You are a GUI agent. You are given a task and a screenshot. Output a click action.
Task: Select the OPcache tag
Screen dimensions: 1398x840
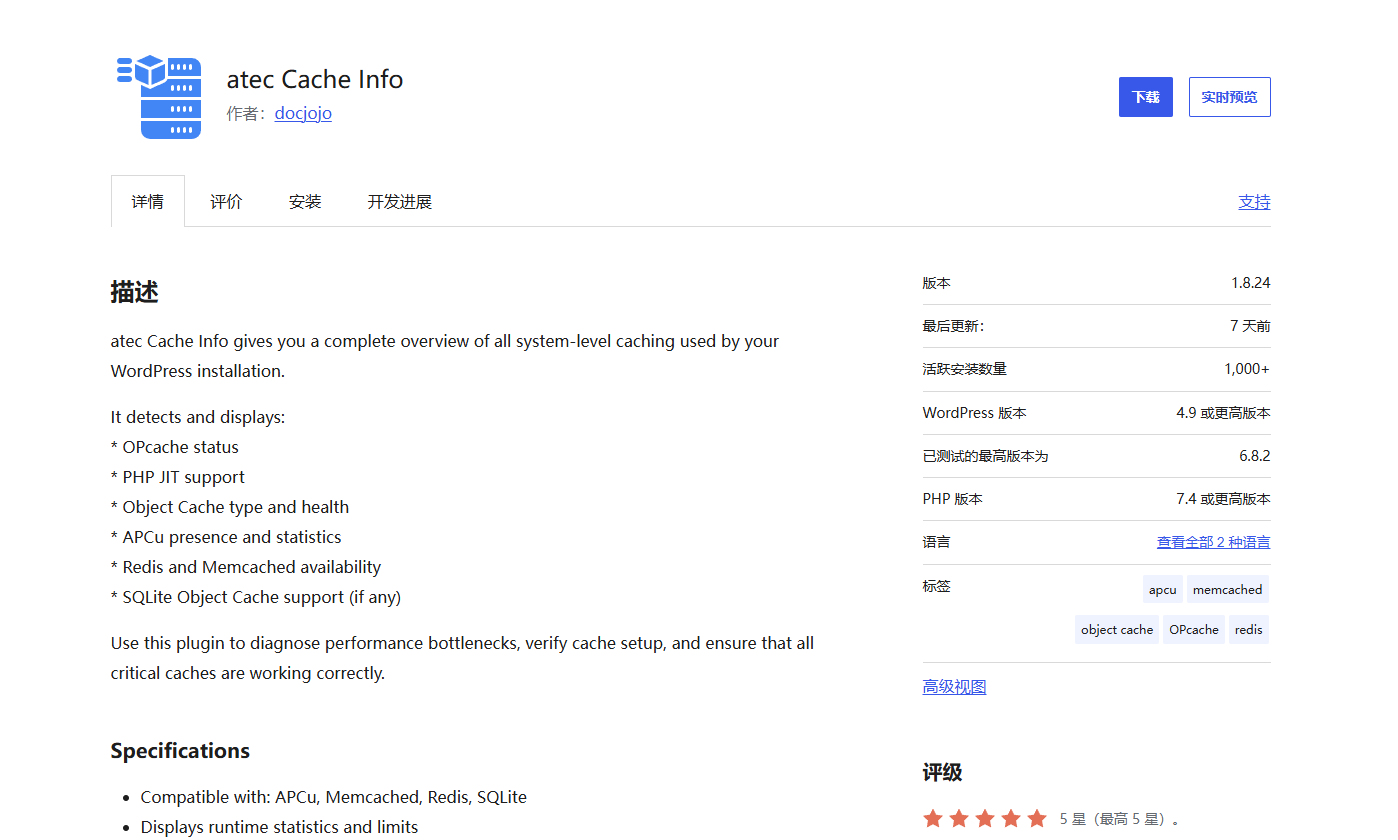point(1194,629)
